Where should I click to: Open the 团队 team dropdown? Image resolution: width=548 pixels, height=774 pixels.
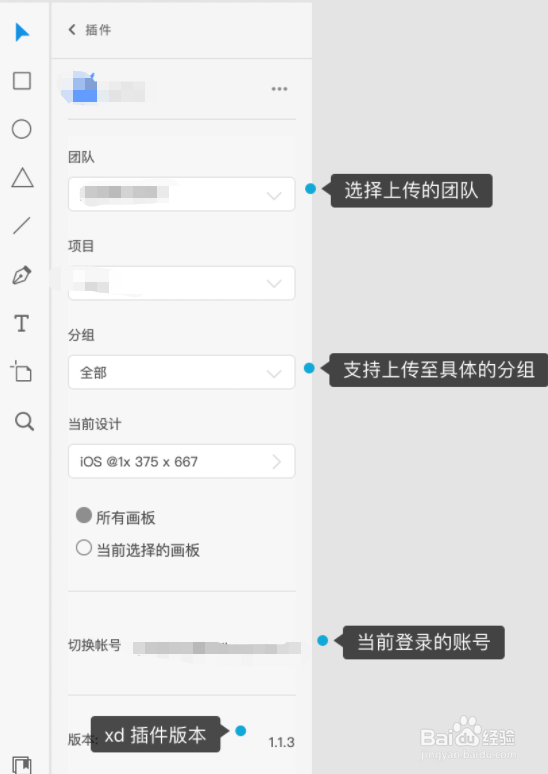[x=181, y=194]
